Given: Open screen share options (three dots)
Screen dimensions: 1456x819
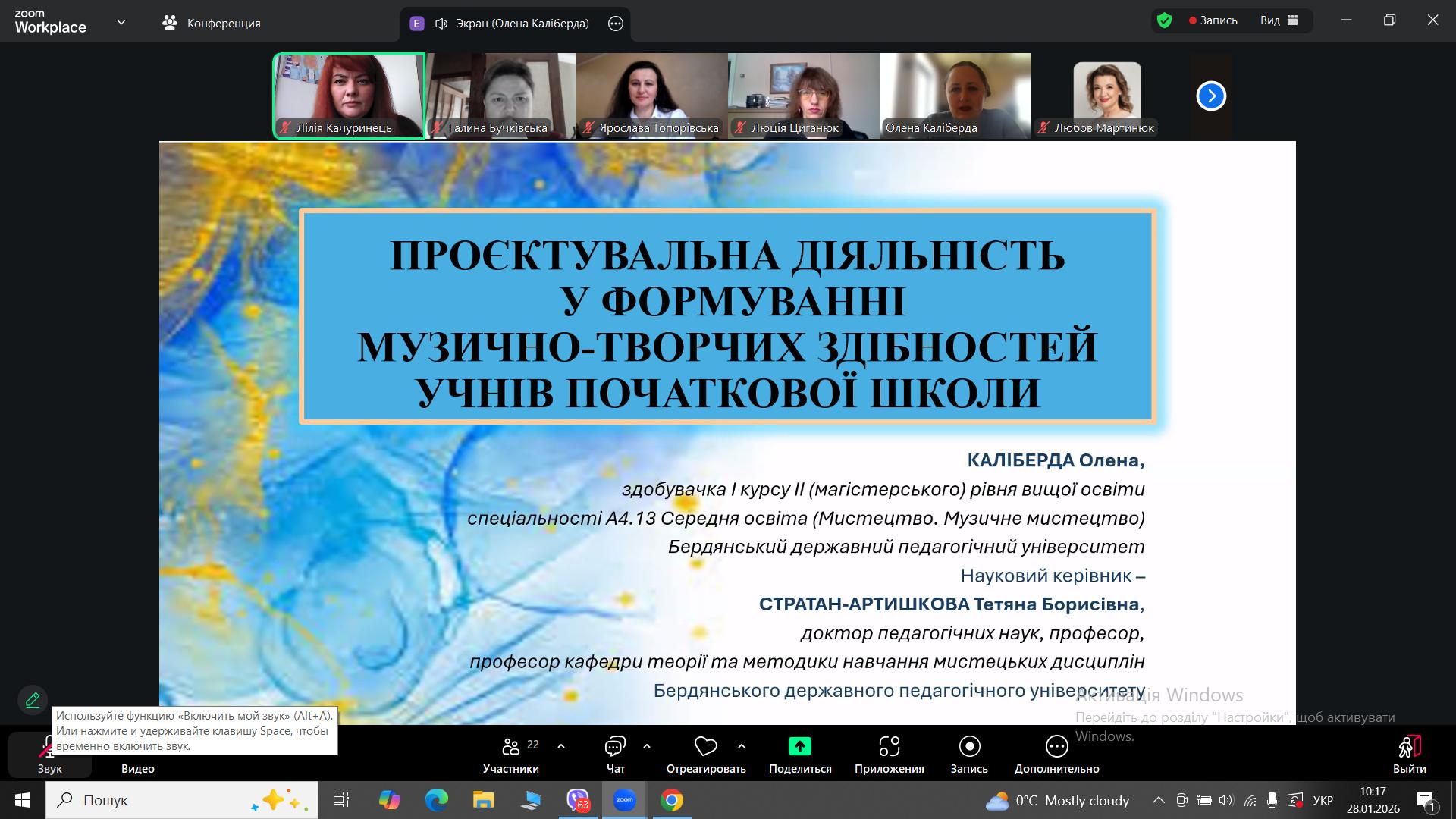Looking at the screenshot, I should pos(616,24).
